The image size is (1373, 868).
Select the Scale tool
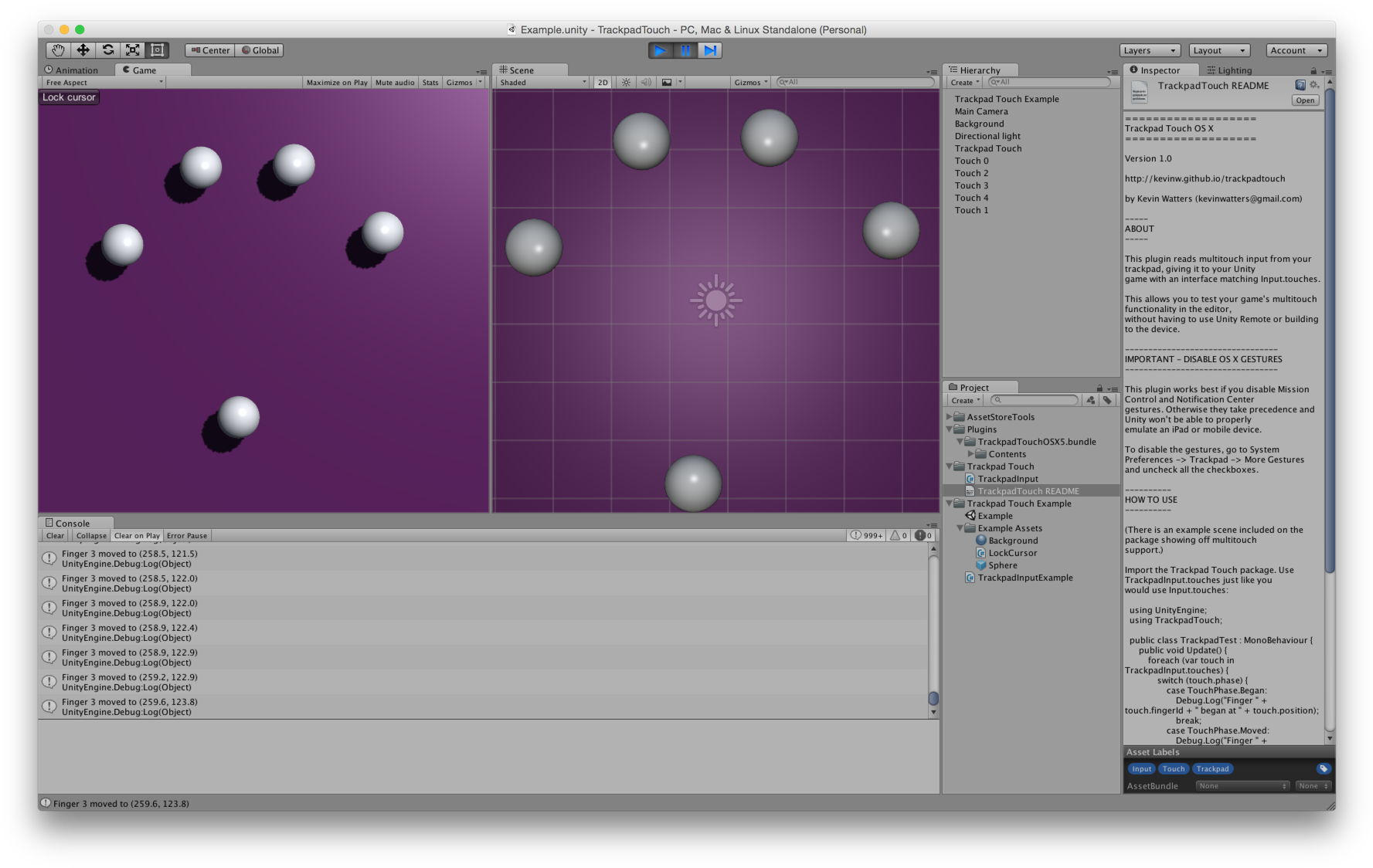click(132, 49)
